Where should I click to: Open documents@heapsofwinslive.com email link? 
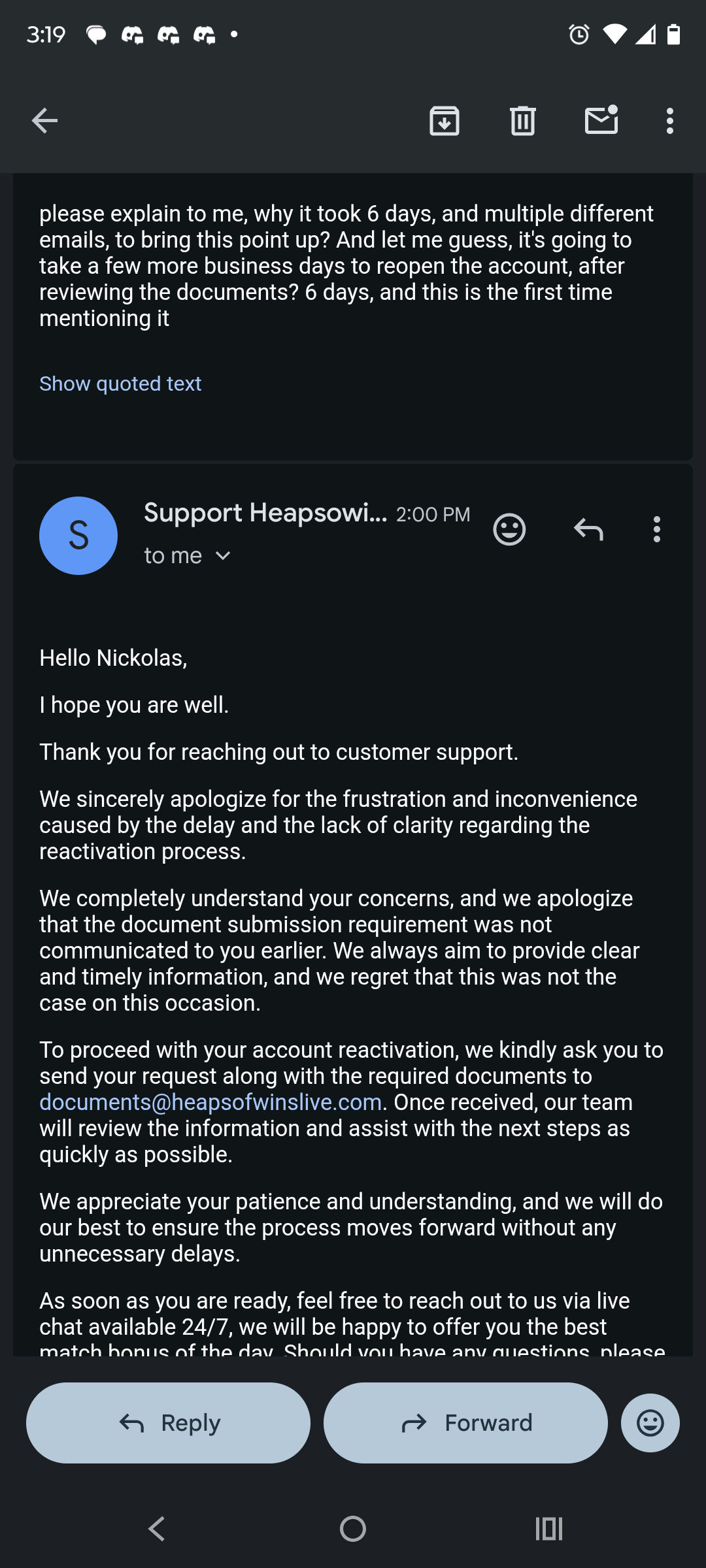click(210, 1102)
